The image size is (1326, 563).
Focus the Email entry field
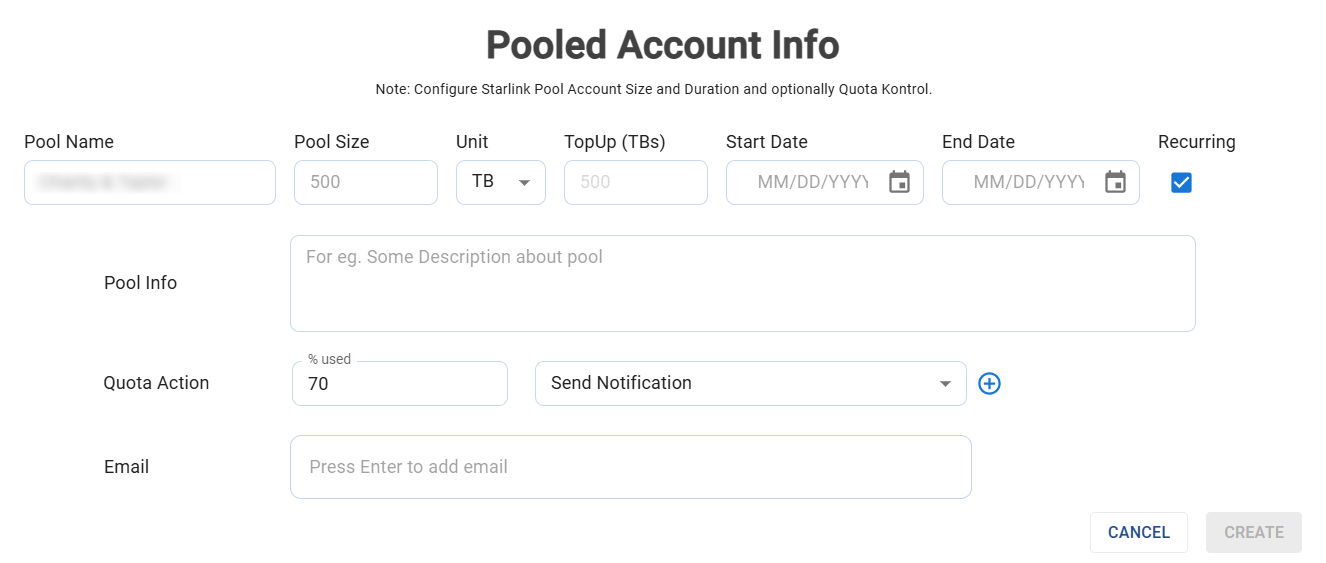click(x=630, y=467)
